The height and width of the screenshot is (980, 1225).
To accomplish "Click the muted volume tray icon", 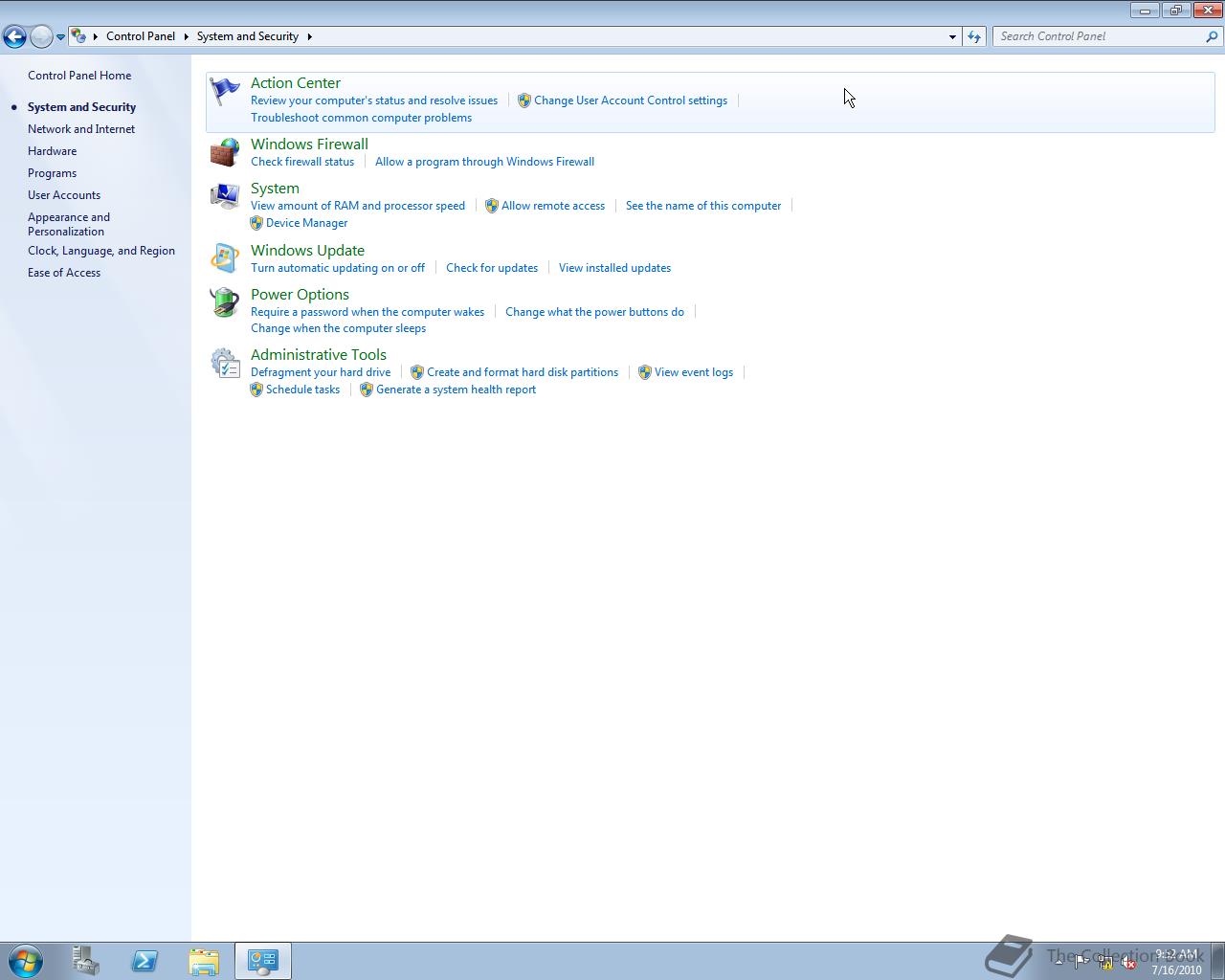I will tap(1129, 963).
